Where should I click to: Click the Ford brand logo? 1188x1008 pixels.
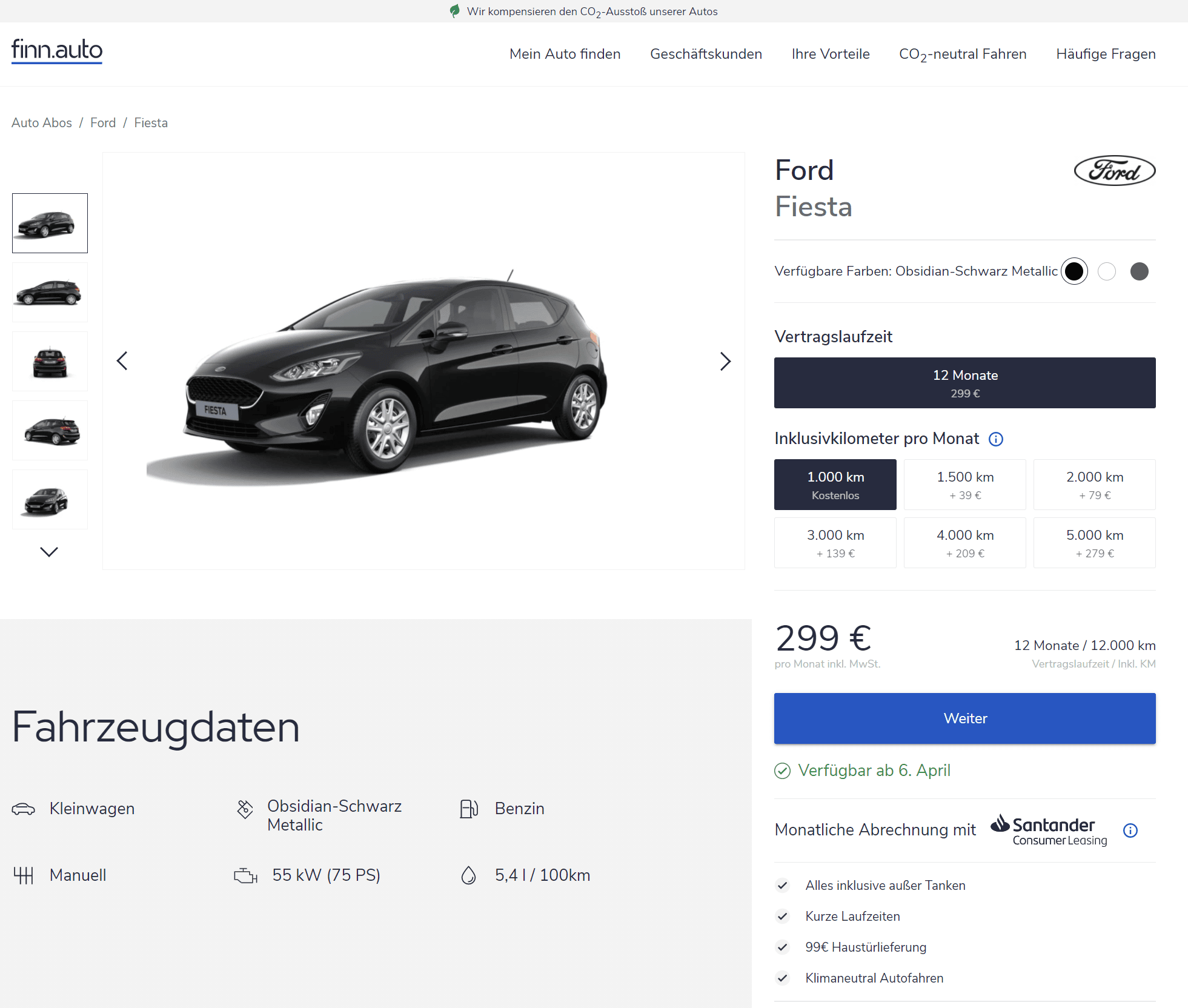click(1114, 171)
